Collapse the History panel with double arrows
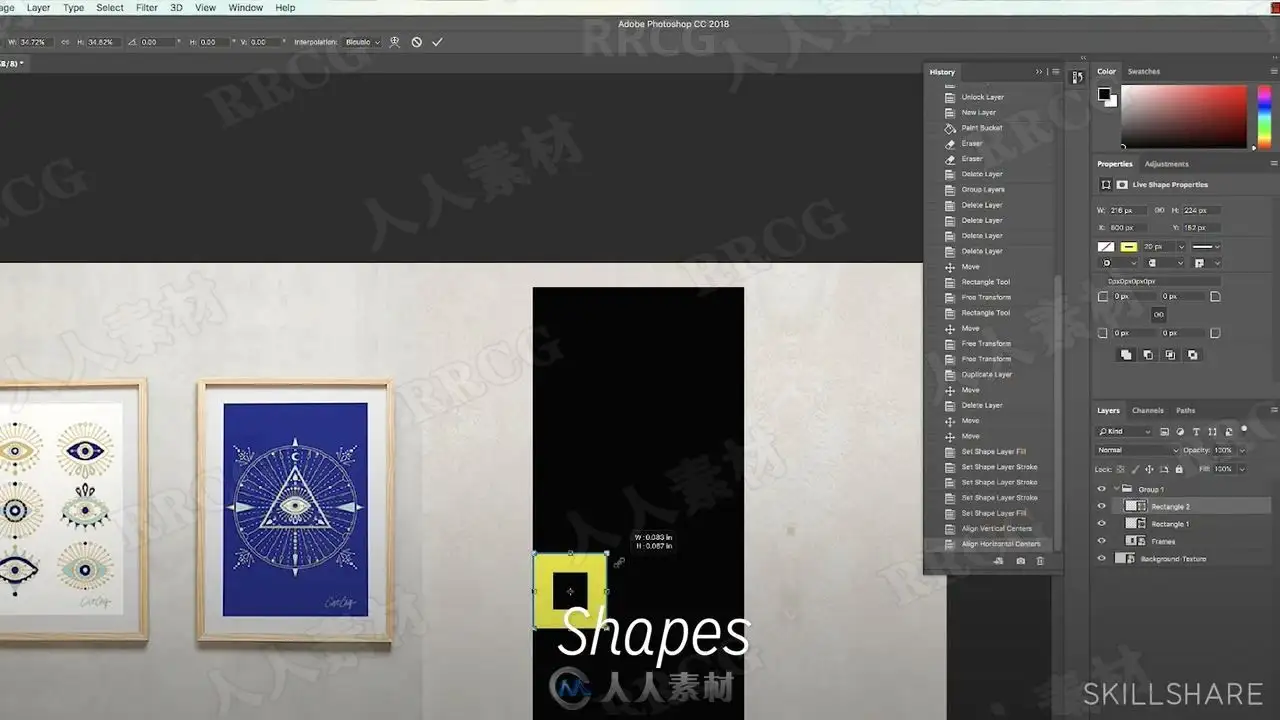This screenshot has width=1280, height=720. [x=1039, y=72]
